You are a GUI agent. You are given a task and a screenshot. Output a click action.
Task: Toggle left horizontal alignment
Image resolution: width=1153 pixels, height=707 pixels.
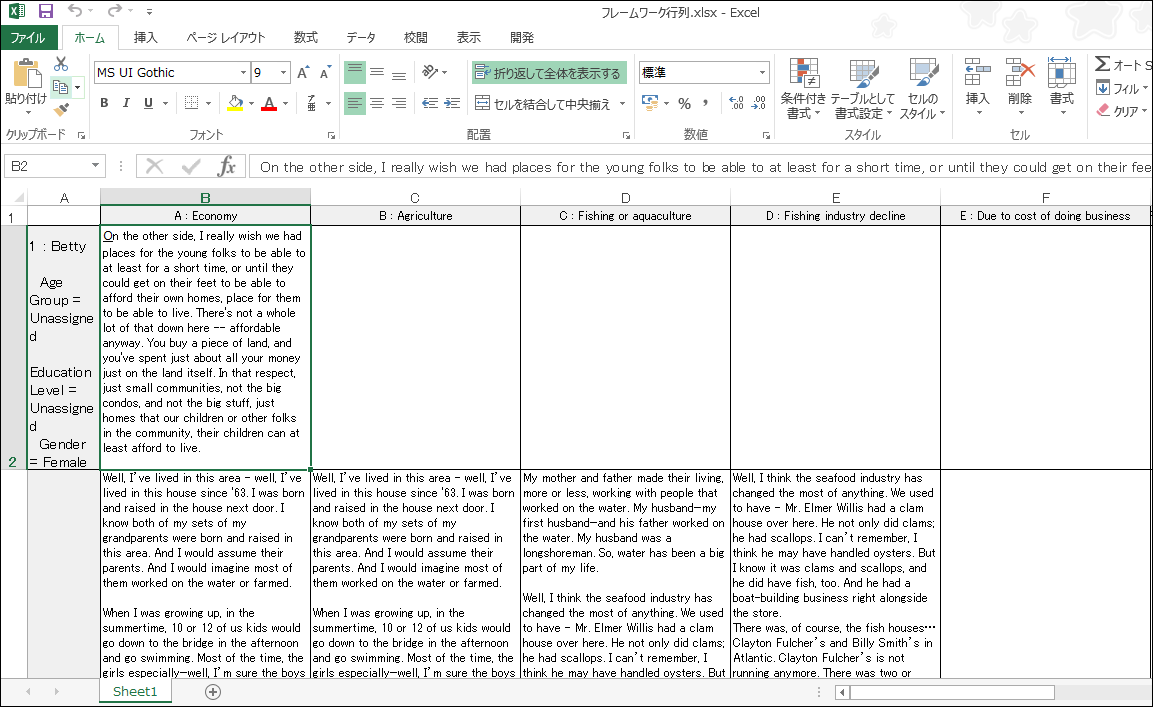[x=355, y=103]
